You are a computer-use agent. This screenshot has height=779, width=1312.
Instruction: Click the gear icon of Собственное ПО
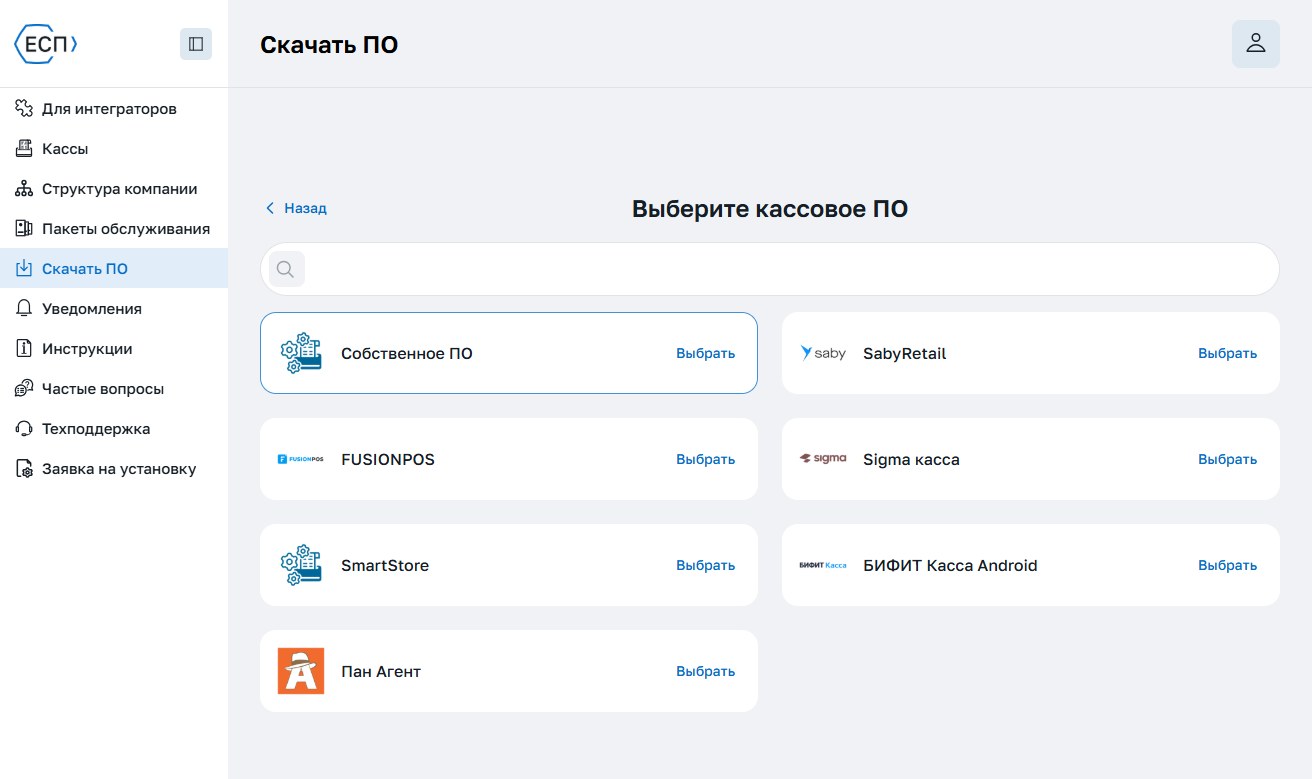(x=301, y=353)
